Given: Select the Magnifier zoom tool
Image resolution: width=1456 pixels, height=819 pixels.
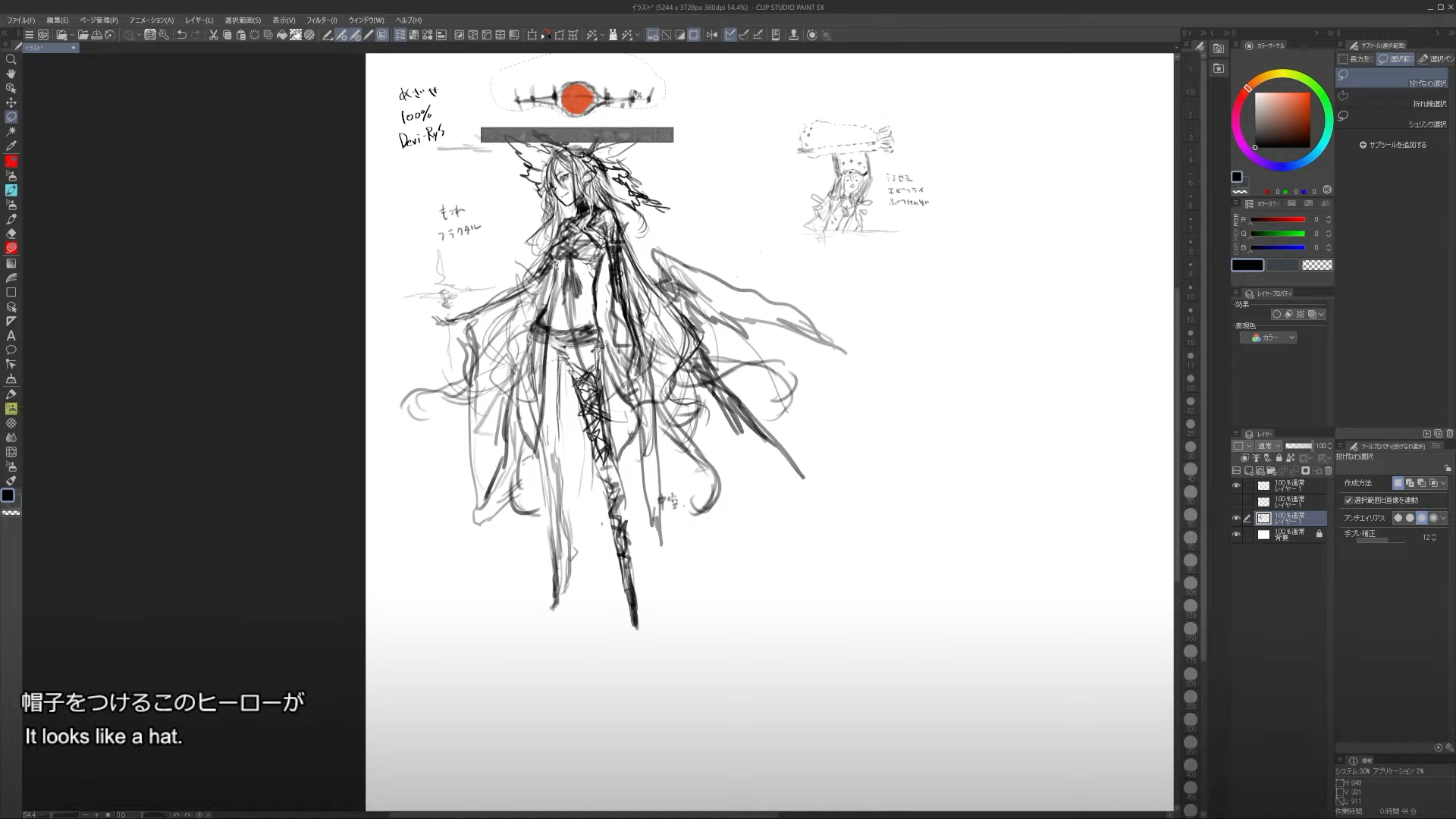Looking at the screenshot, I should tap(11, 59).
